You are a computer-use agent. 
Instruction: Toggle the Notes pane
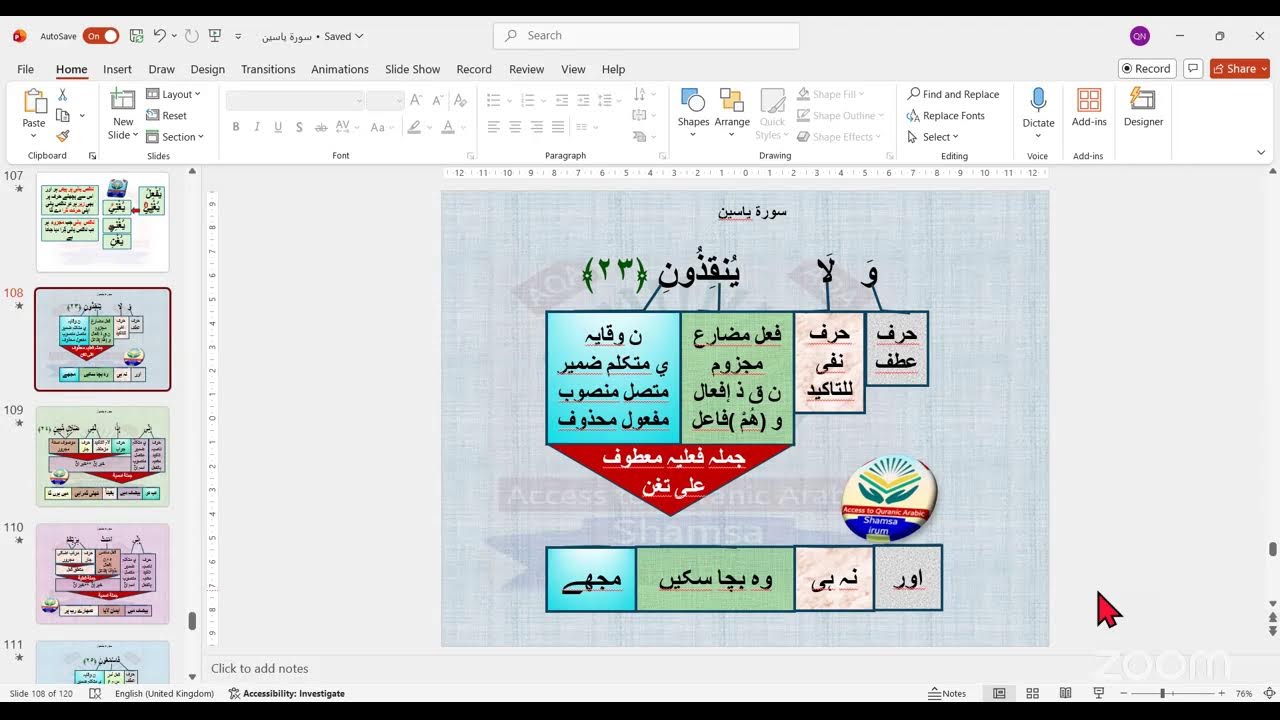tap(947, 693)
